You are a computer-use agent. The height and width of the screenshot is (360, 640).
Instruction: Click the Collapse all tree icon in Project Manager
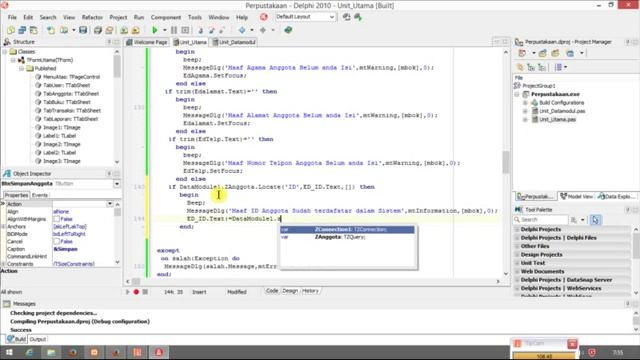(x=542, y=67)
